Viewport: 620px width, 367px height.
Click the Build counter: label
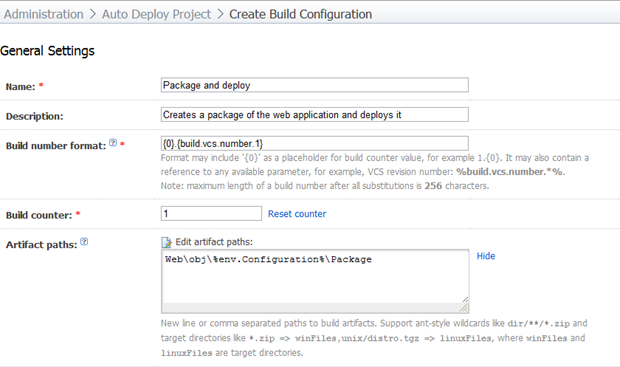[39, 215]
